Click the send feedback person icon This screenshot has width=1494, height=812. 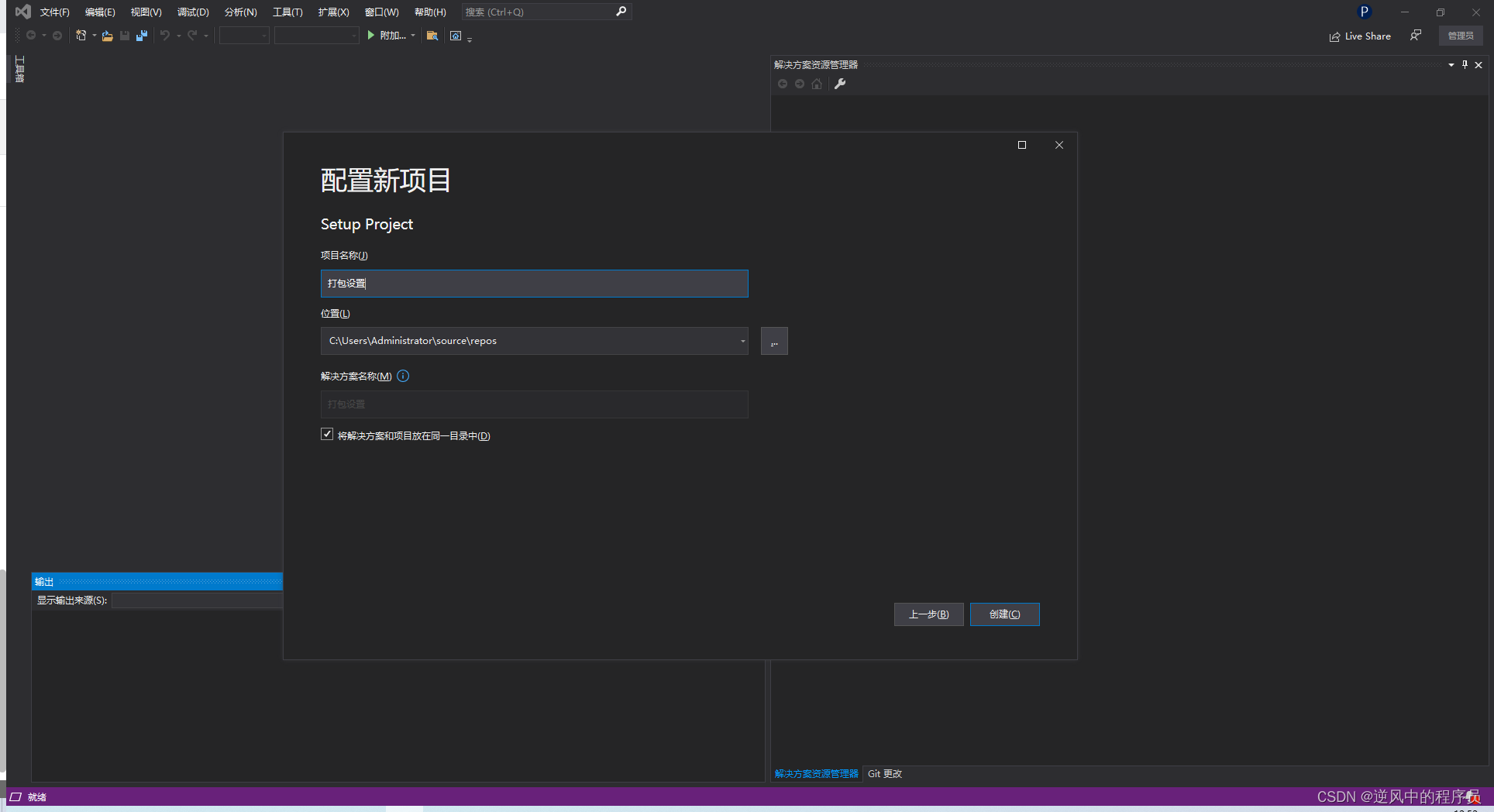pos(1416,36)
